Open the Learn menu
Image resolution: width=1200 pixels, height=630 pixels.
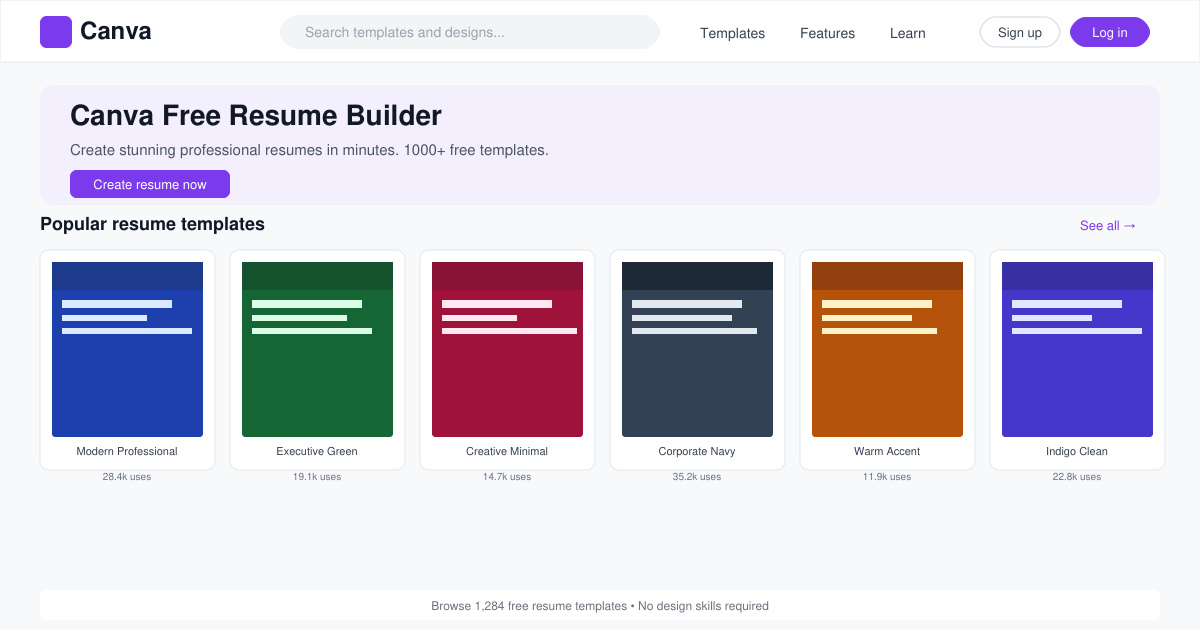point(907,33)
